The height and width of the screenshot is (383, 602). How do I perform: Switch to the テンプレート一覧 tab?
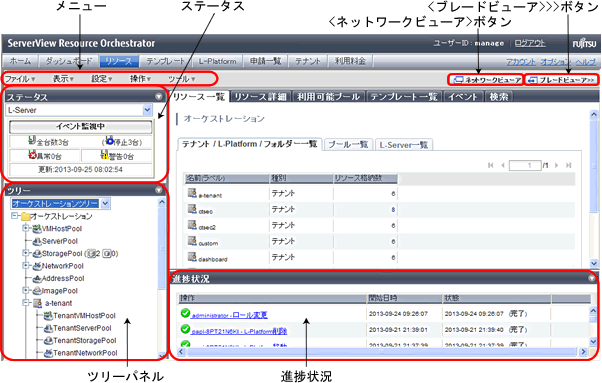click(x=404, y=97)
